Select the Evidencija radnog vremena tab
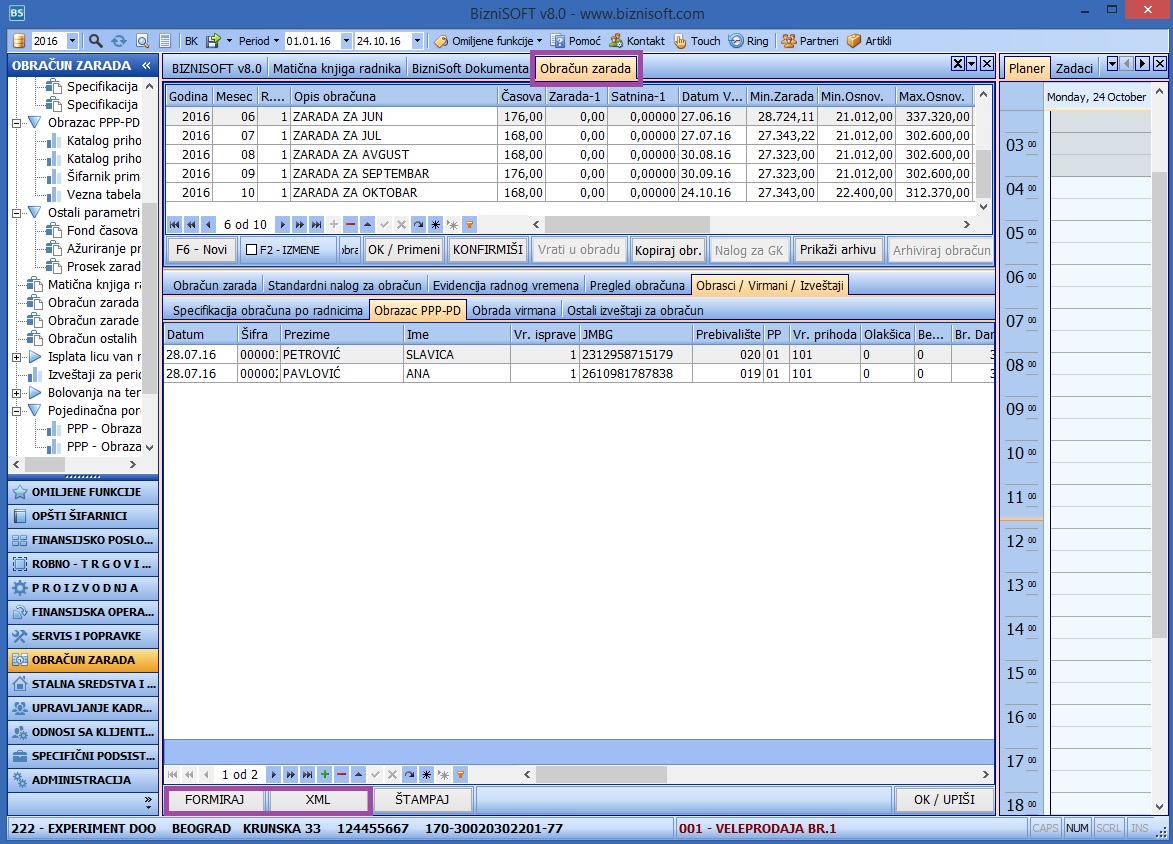1173x844 pixels. (x=506, y=285)
